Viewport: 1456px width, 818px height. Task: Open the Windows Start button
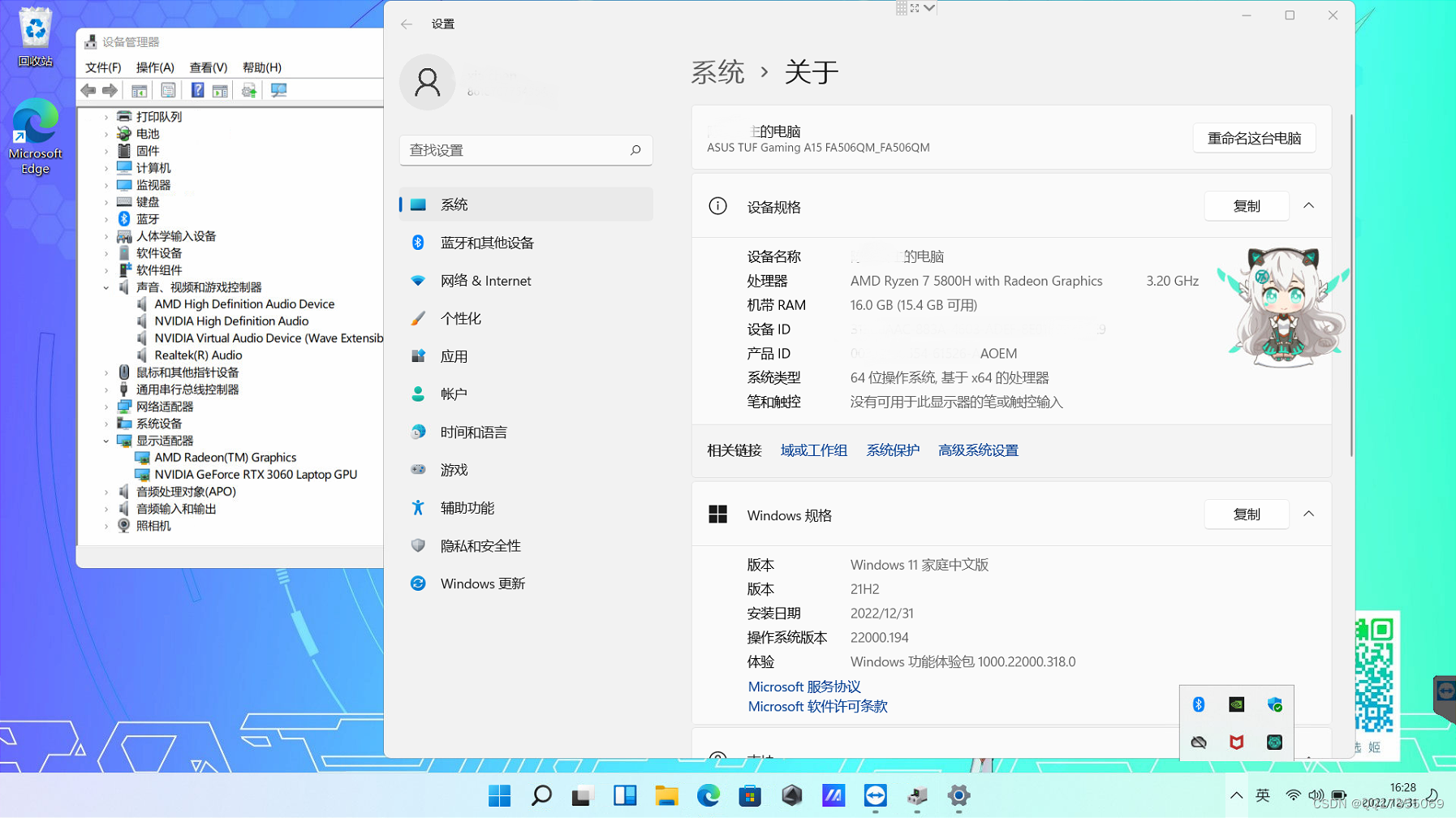point(499,796)
